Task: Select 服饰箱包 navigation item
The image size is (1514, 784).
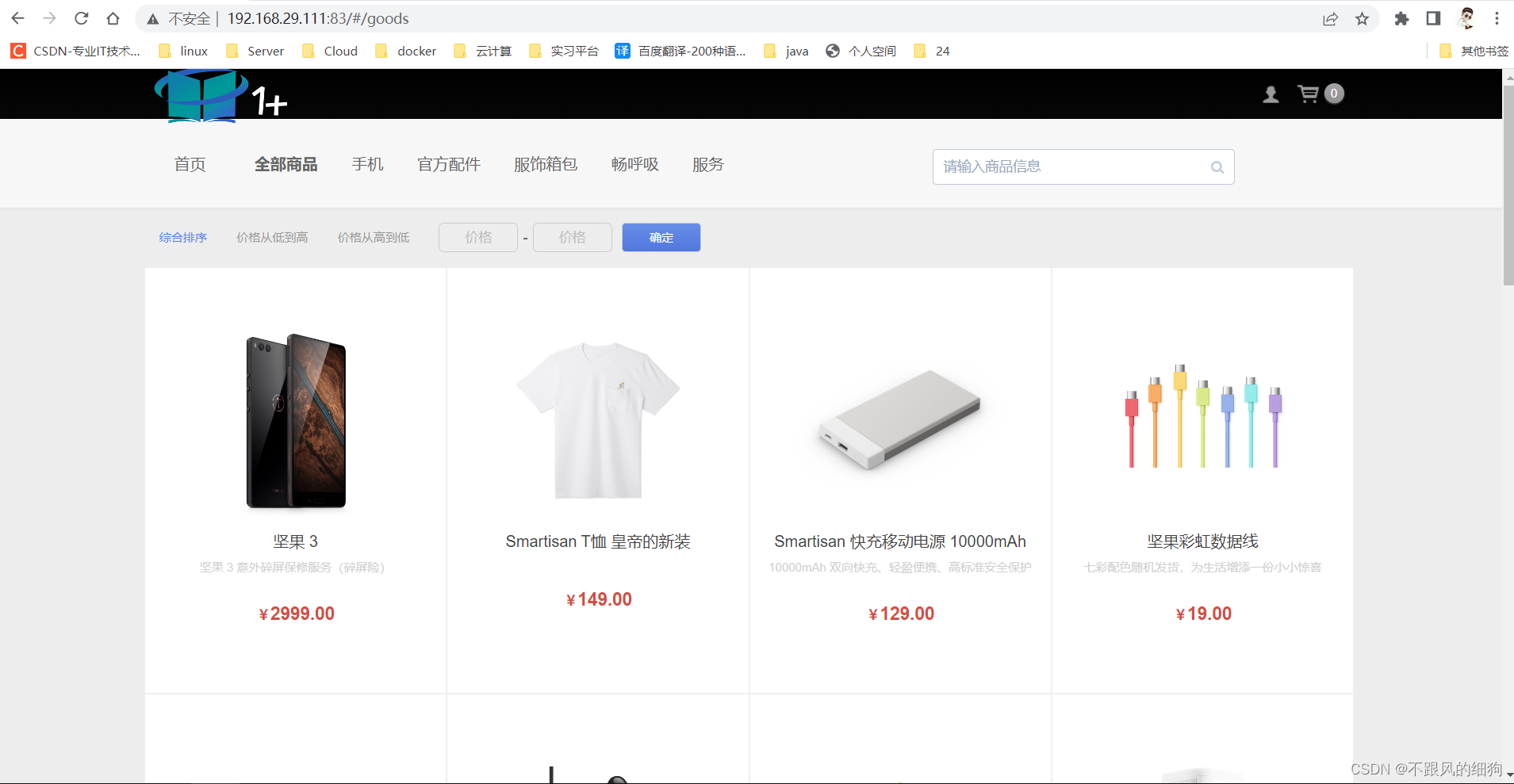Action: click(x=546, y=164)
